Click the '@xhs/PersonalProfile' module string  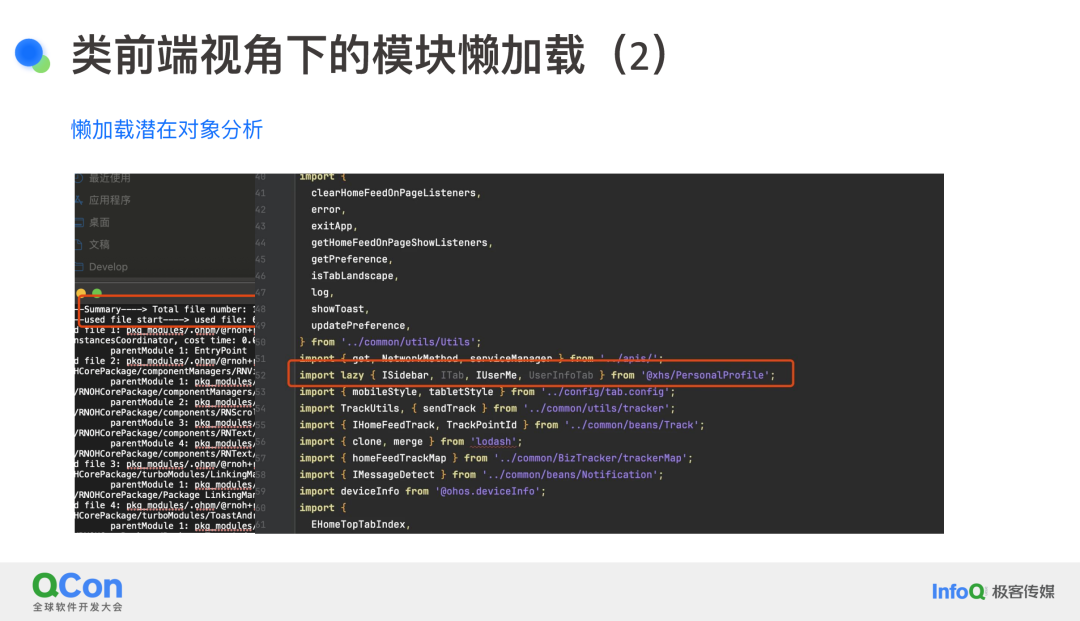705,375
